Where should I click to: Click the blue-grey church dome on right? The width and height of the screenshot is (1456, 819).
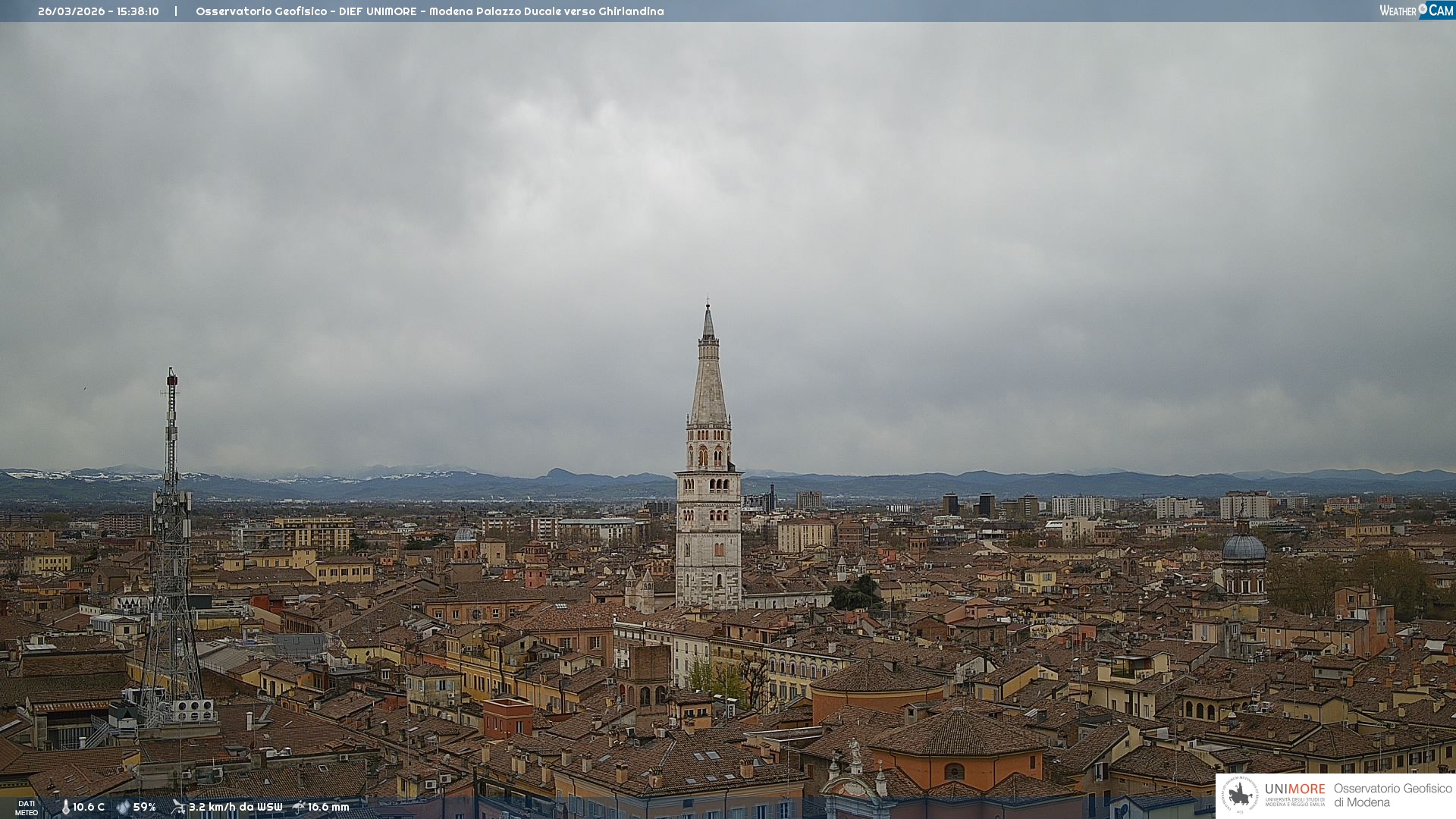(x=1244, y=548)
